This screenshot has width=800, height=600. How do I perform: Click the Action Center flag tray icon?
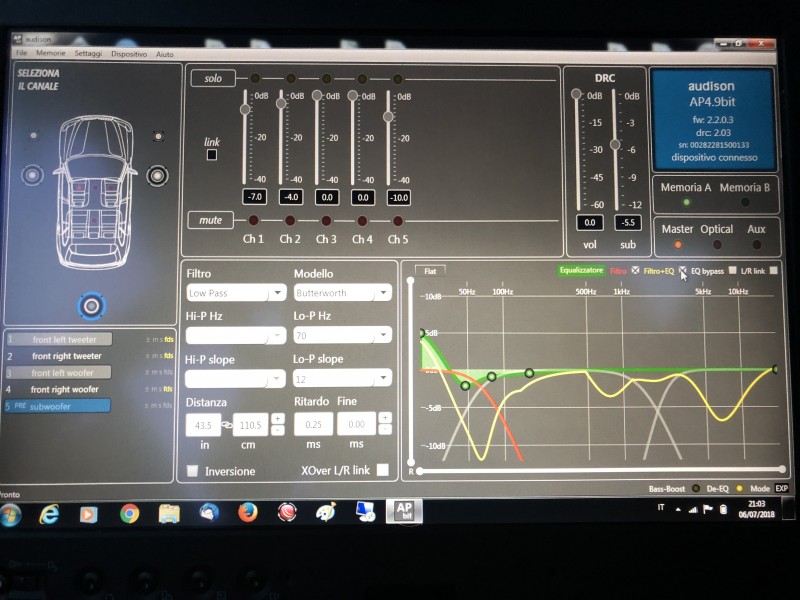point(708,509)
